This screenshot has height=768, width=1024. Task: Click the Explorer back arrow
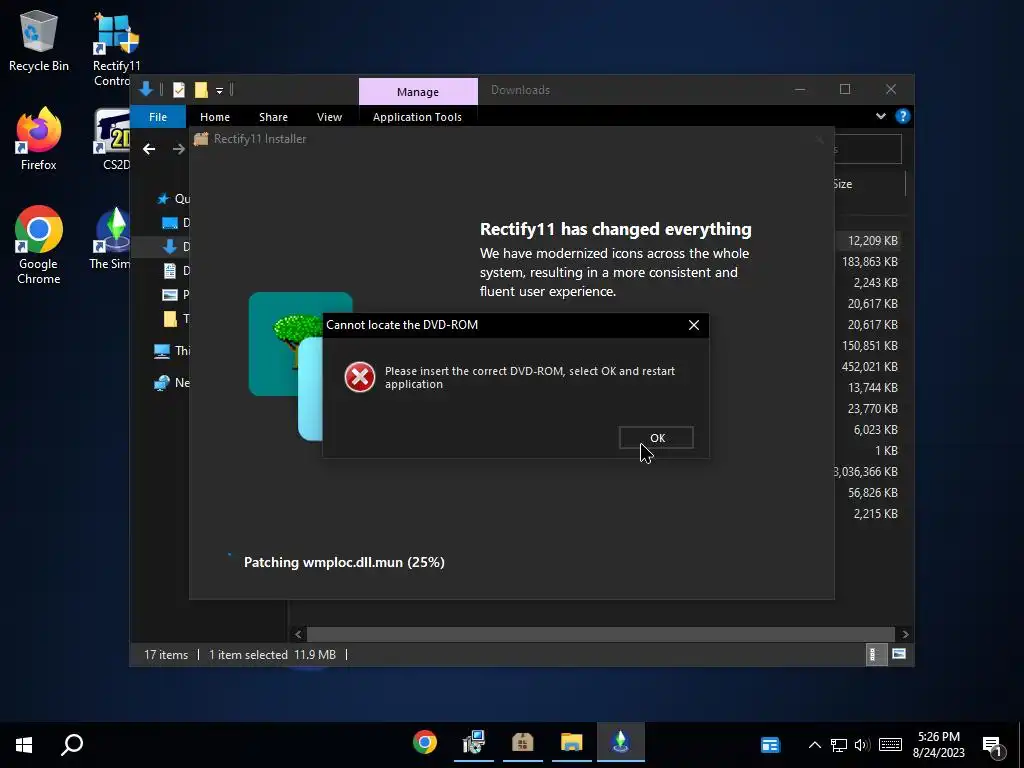point(149,150)
